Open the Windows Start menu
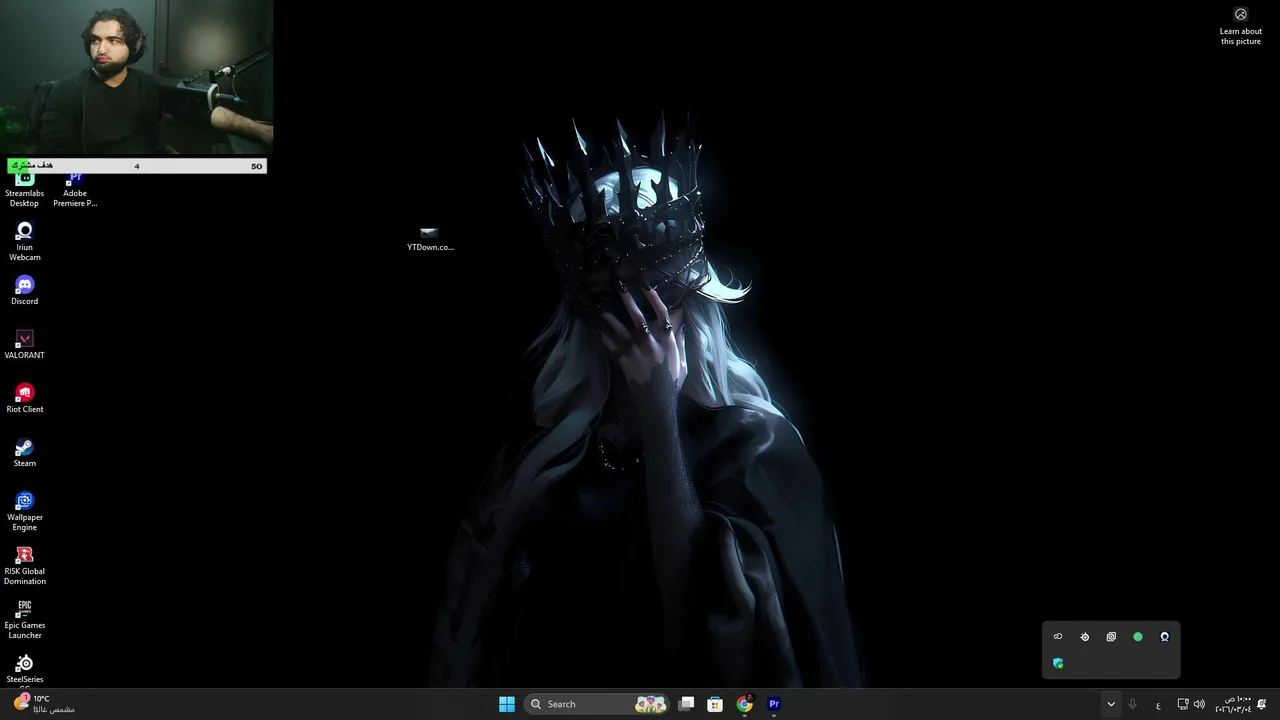Screen dimensions: 1280x720 [x=507, y=704]
